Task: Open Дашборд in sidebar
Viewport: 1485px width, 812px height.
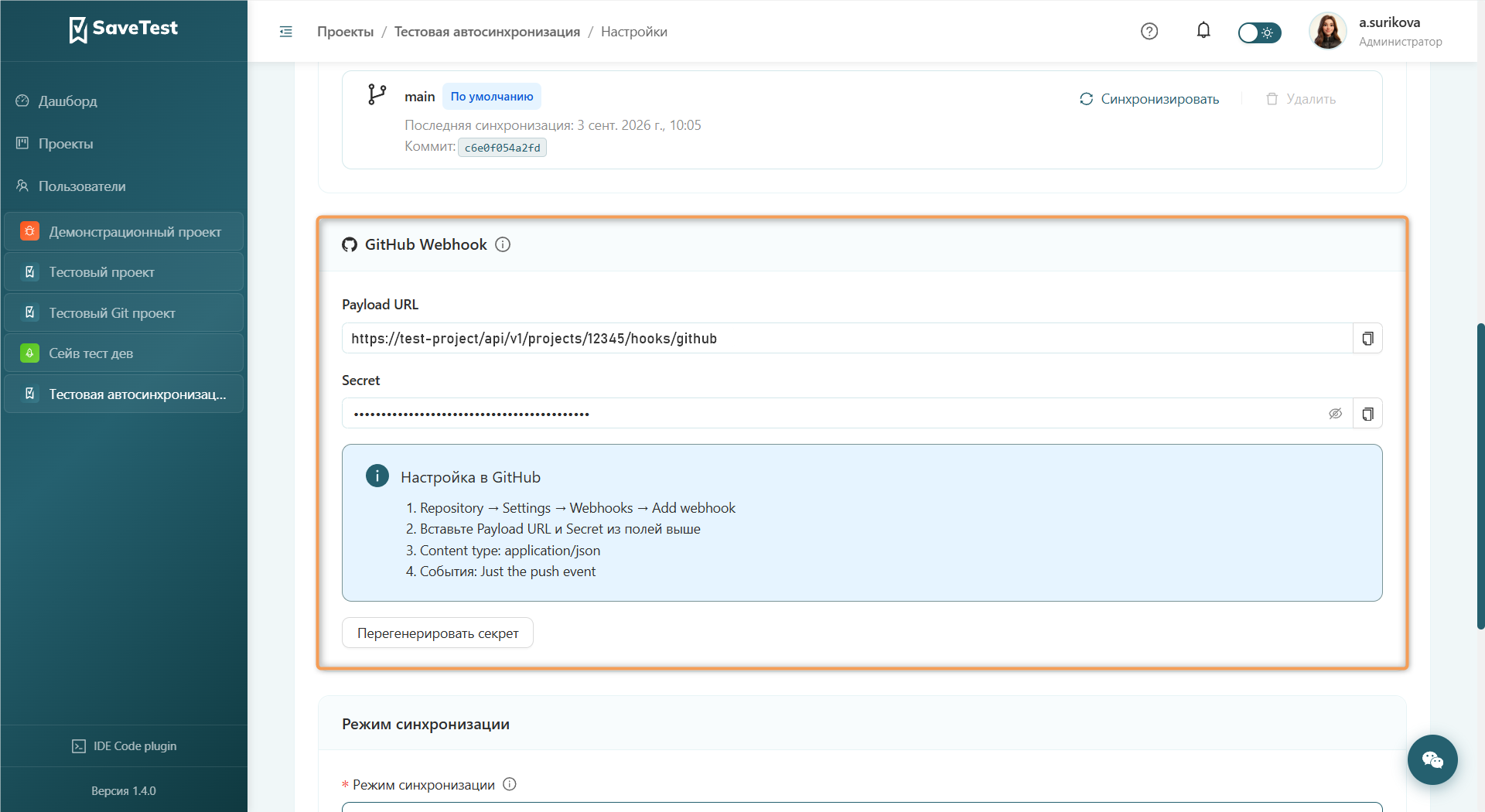Action: tap(67, 101)
